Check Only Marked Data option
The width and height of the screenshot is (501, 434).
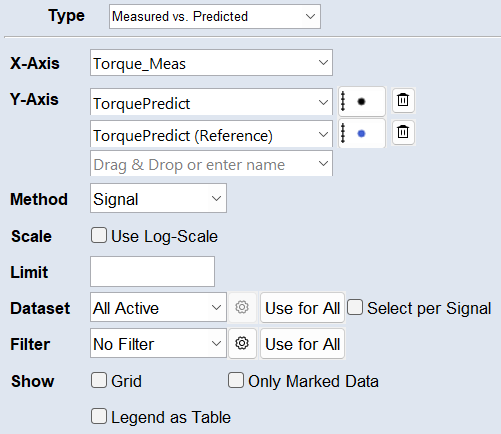click(x=236, y=380)
